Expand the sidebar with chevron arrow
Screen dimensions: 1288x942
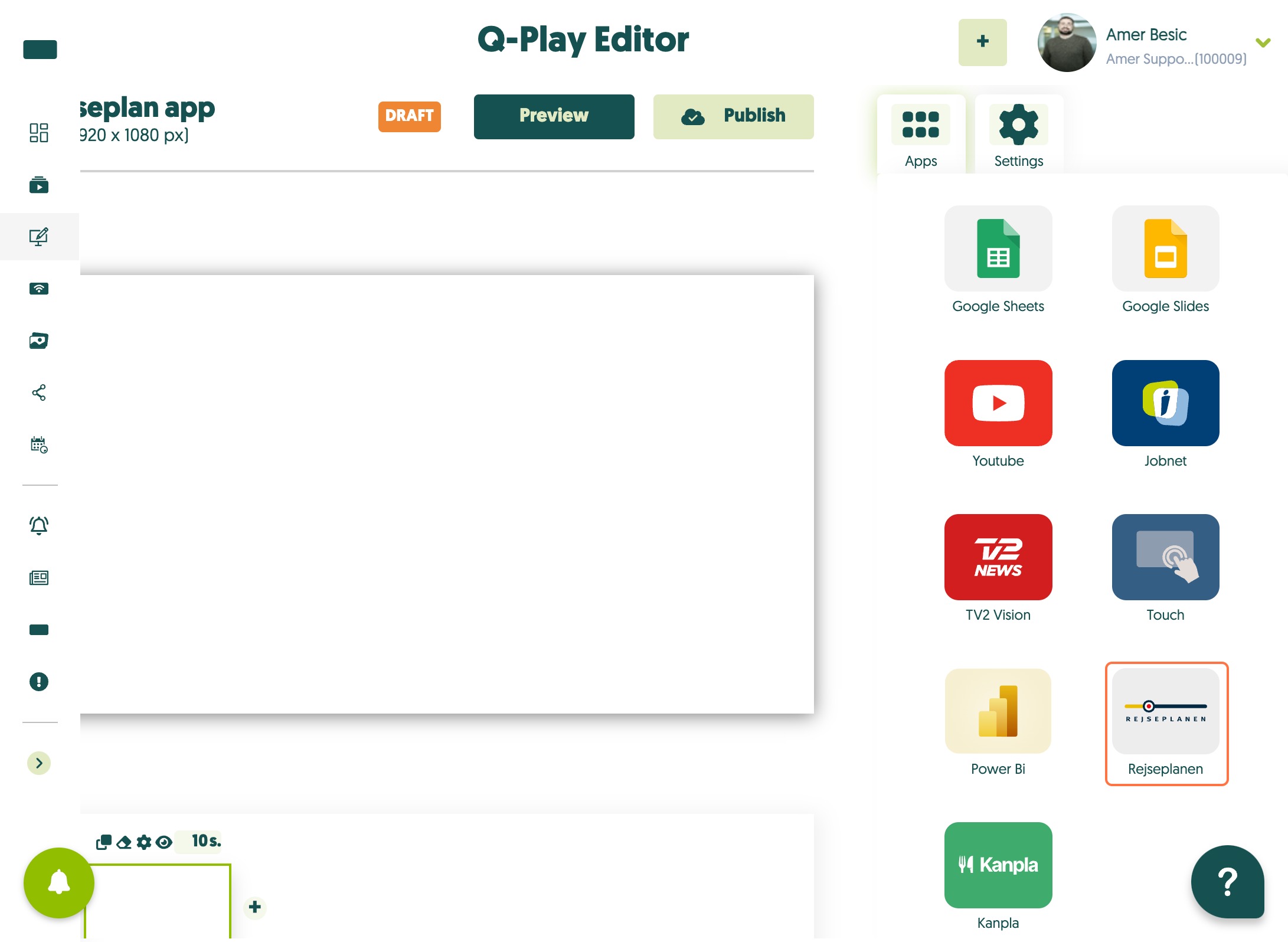point(39,763)
